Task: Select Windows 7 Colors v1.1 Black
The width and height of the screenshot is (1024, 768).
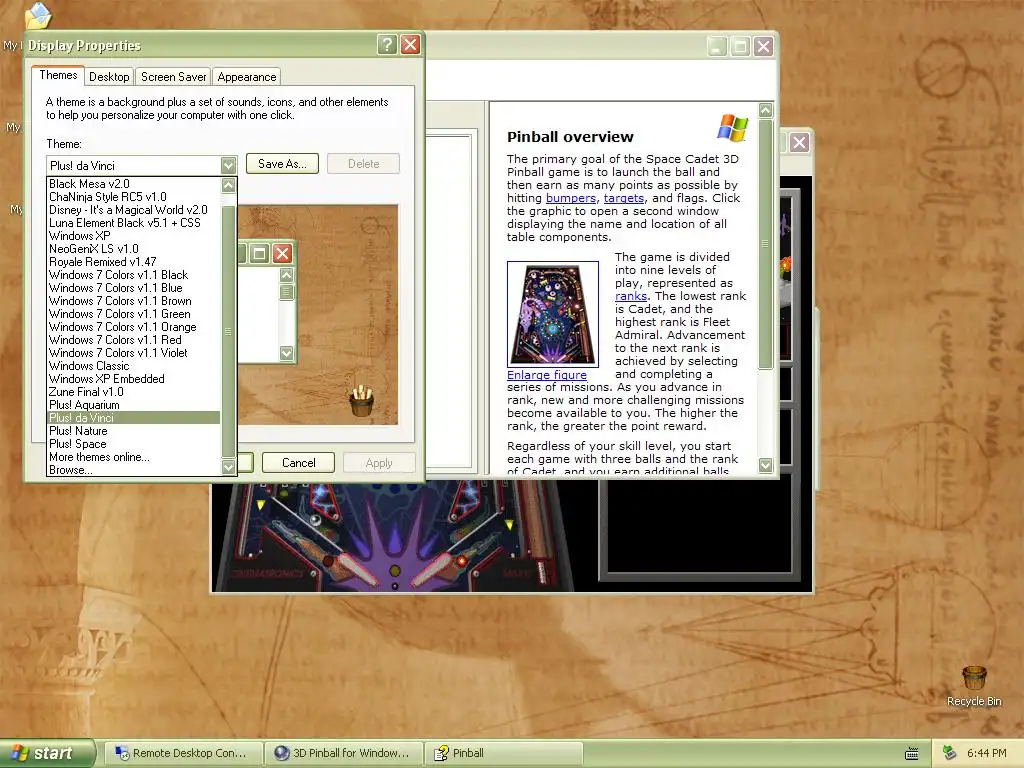Action: 134,275
